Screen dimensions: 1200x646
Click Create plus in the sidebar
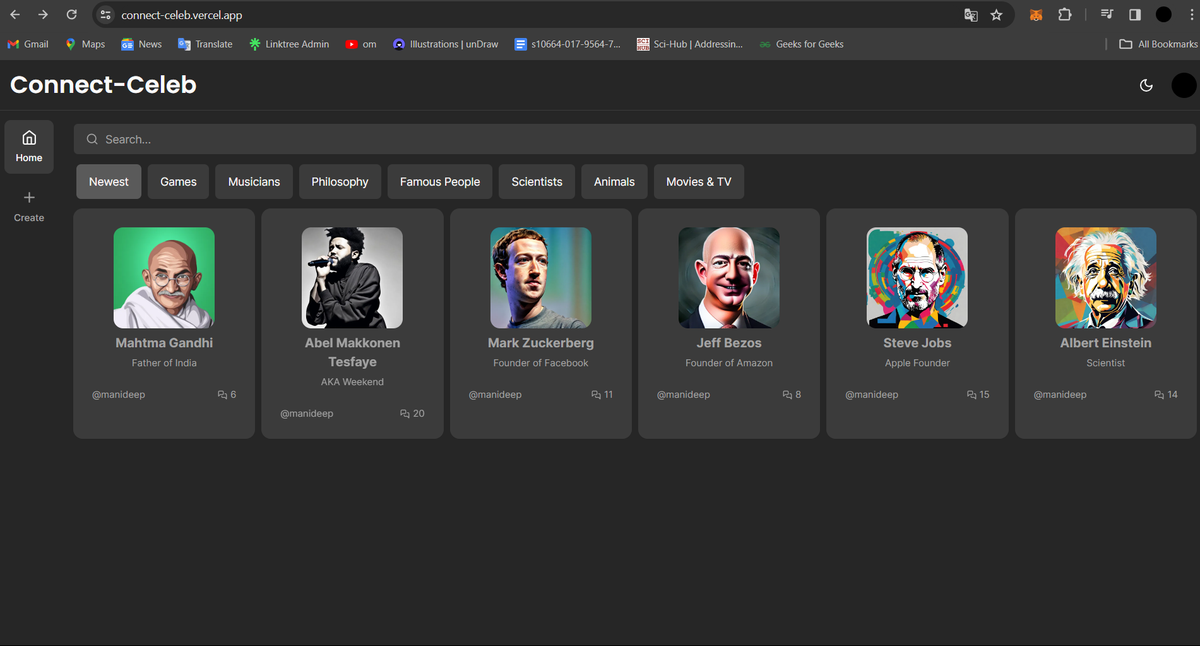[29, 206]
